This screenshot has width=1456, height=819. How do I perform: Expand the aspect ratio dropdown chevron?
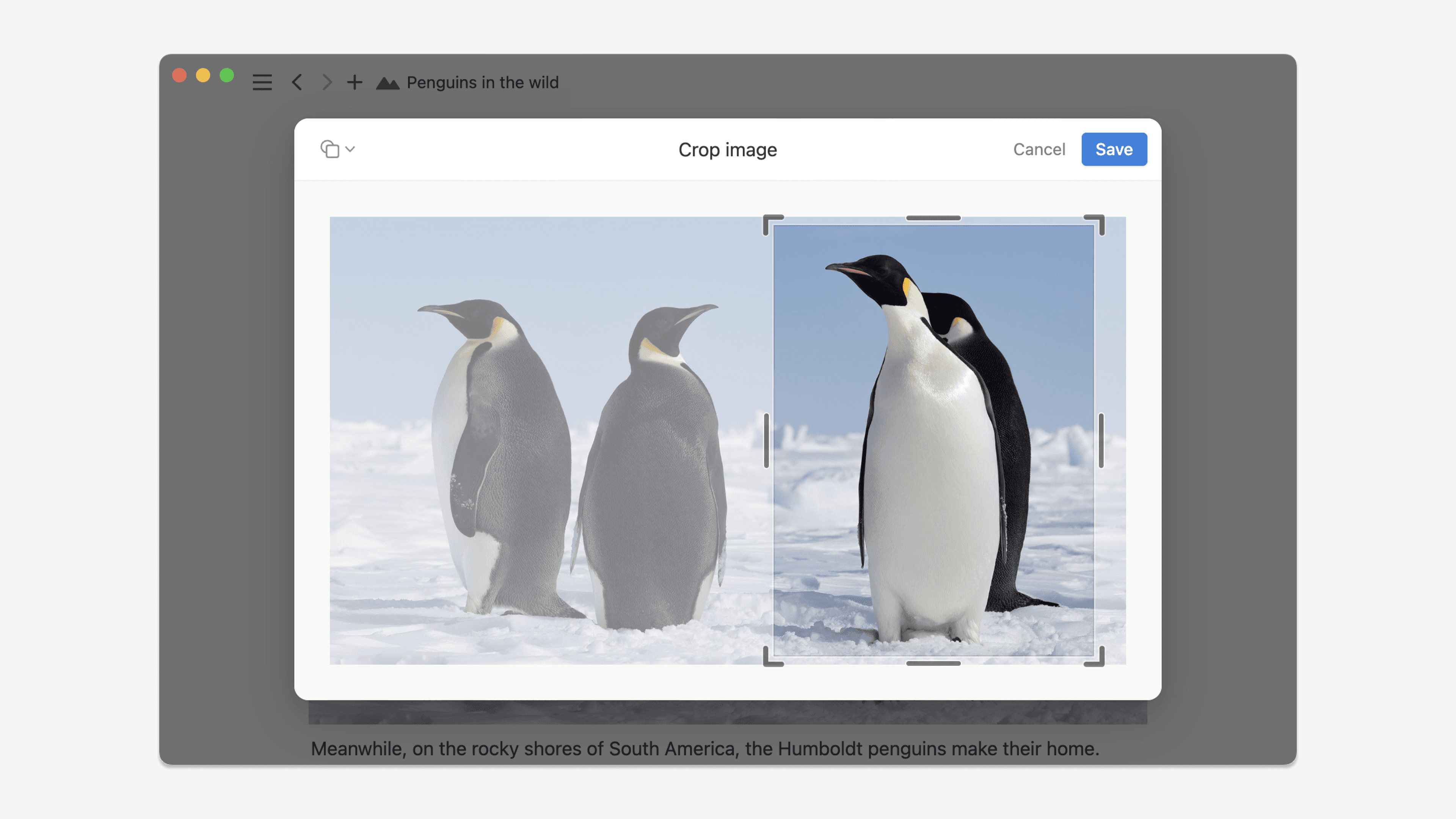(350, 149)
